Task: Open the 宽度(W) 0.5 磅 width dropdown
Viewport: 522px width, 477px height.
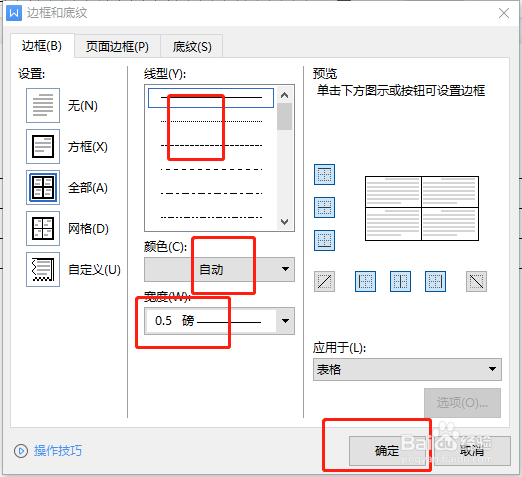Action: coord(219,321)
